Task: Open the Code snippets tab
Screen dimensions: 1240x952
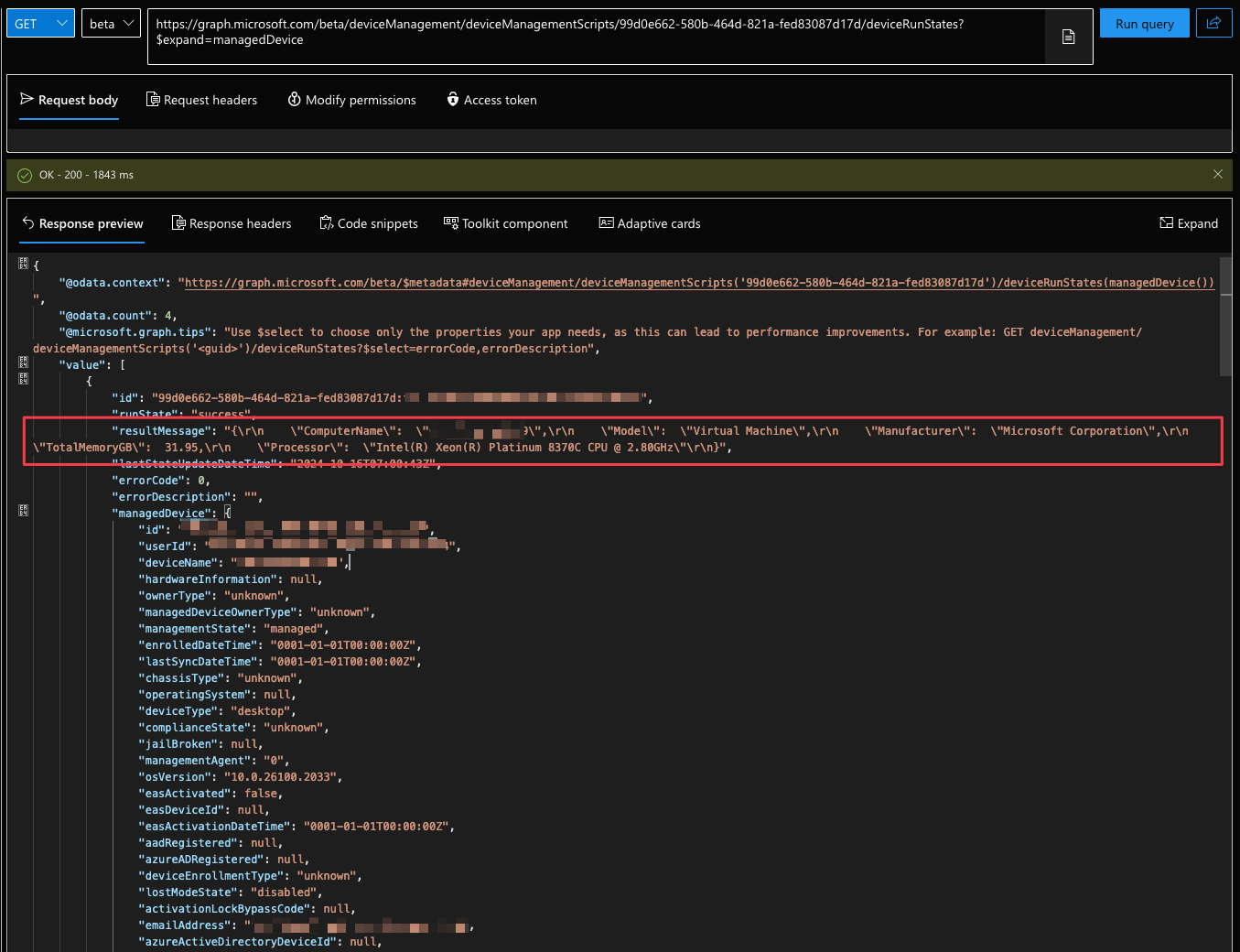Action: [369, 223]
